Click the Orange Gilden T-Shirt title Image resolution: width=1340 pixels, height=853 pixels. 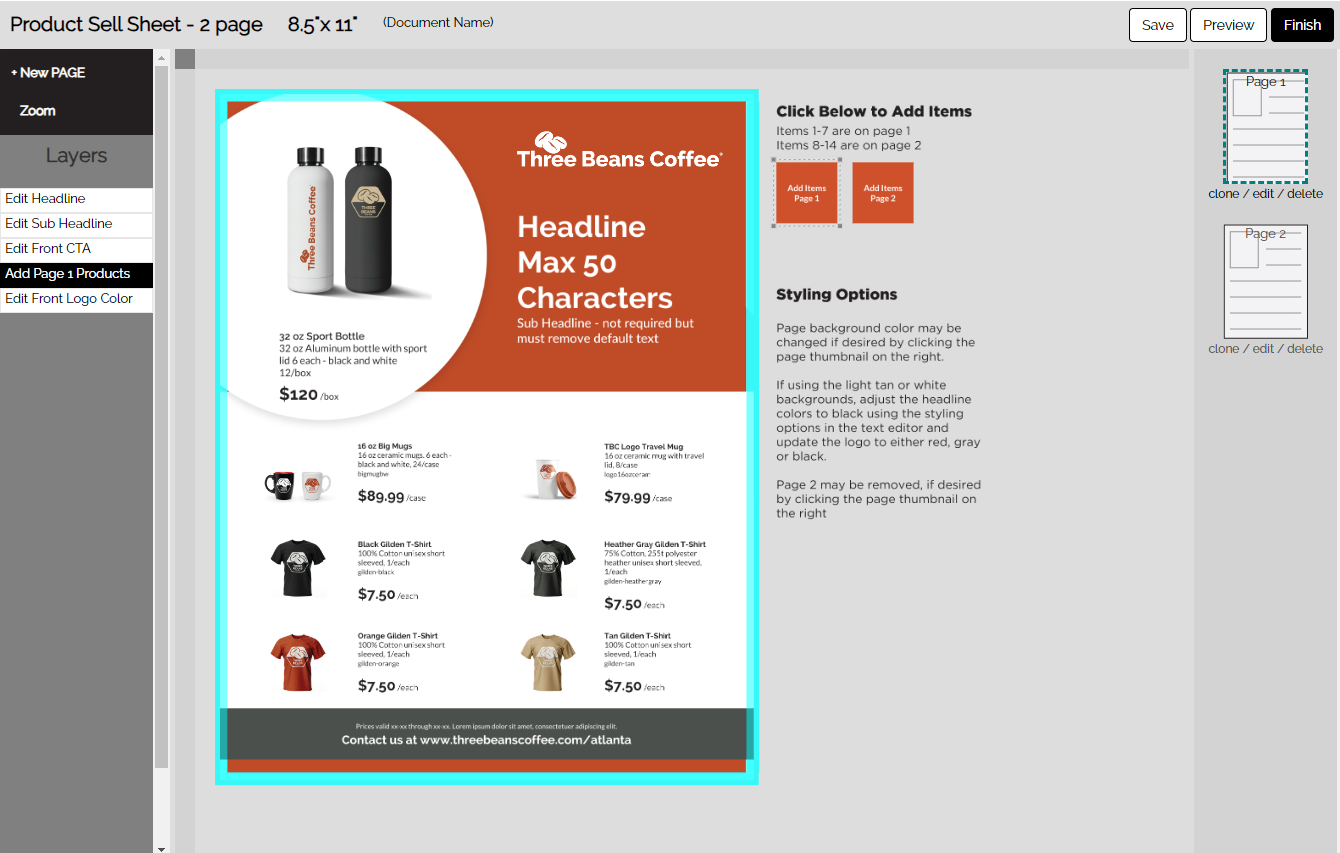[398, 636]
